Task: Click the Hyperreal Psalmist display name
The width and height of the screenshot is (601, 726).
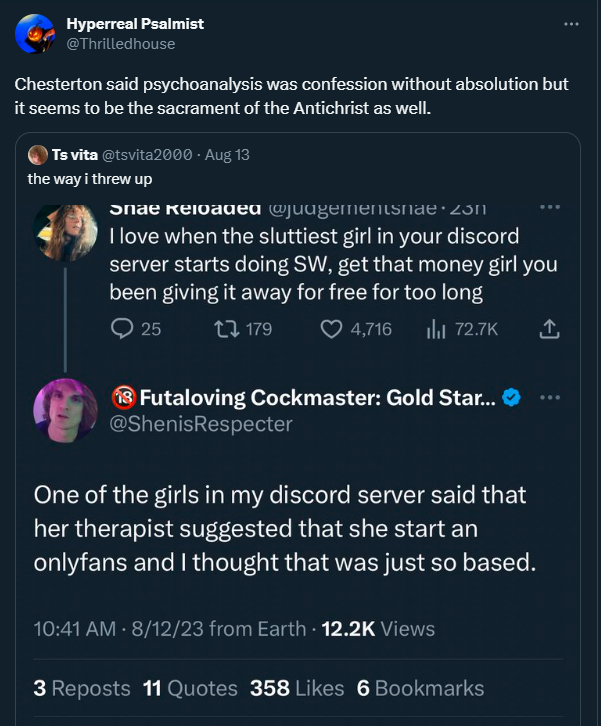Action: pos(134,24)
